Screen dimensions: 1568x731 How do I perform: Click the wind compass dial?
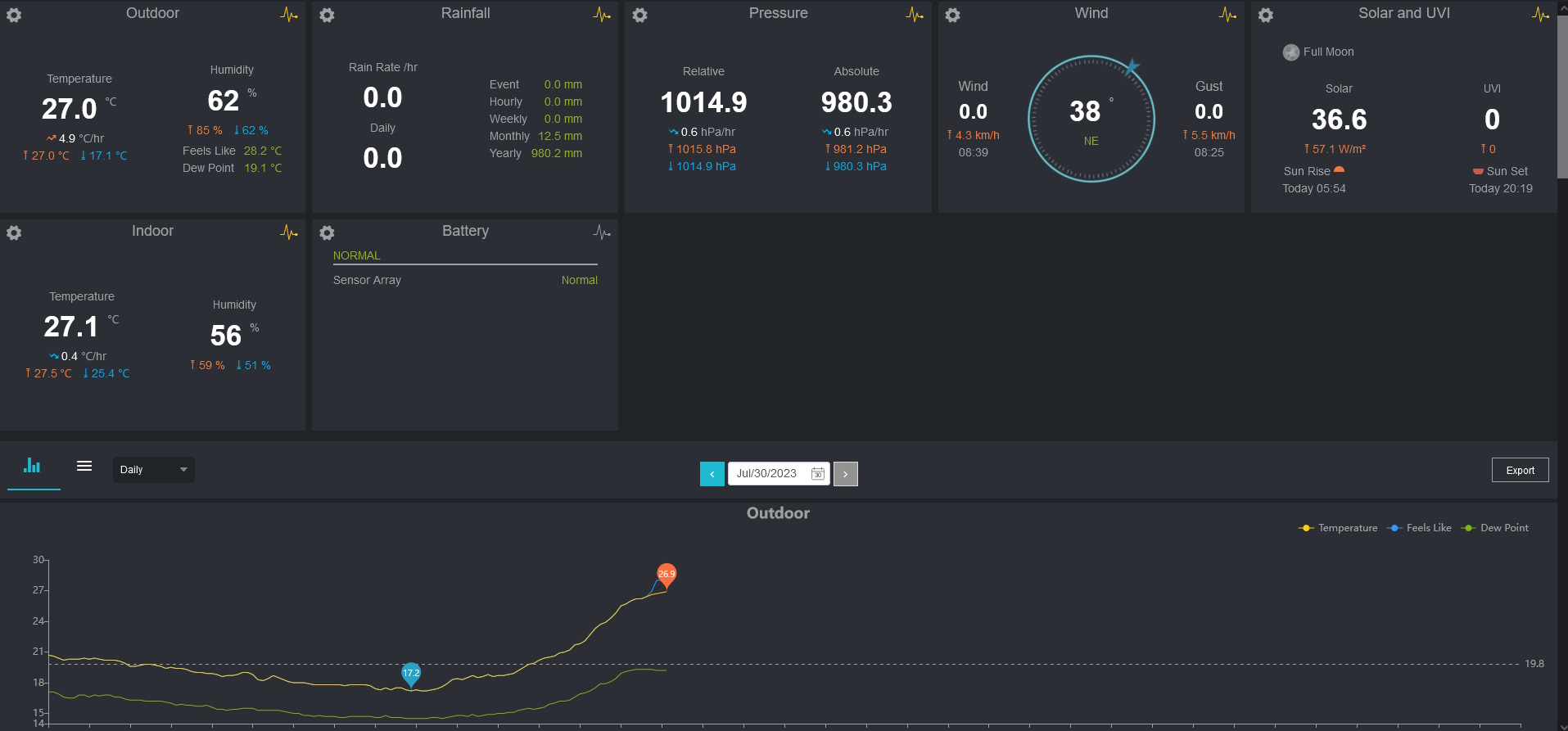1091,119
